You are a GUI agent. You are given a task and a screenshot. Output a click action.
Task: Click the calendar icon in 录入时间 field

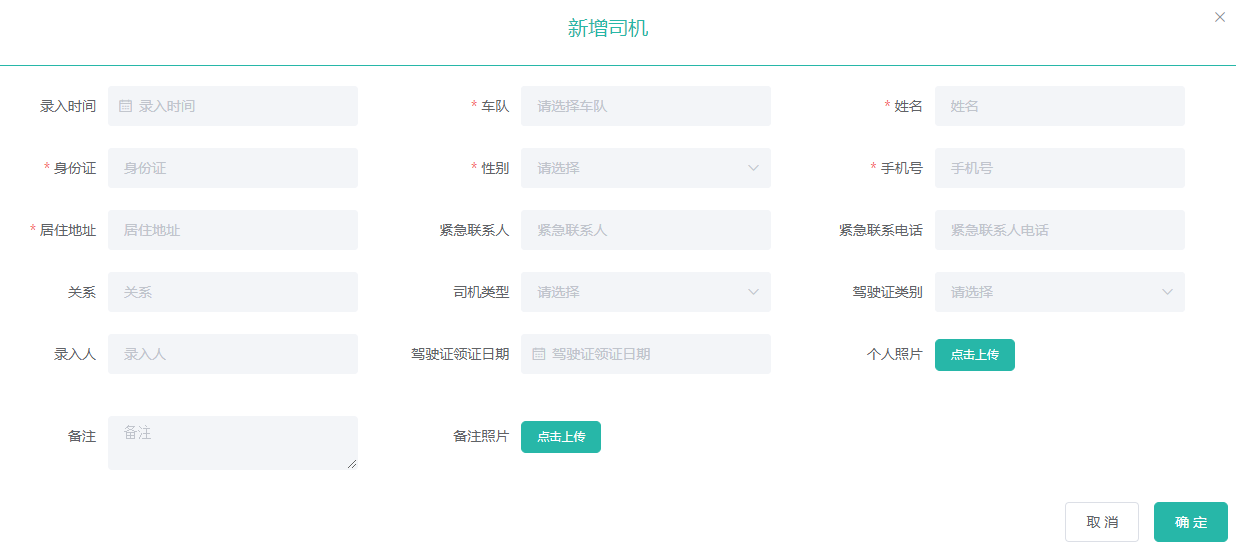[x=126, y=106]
